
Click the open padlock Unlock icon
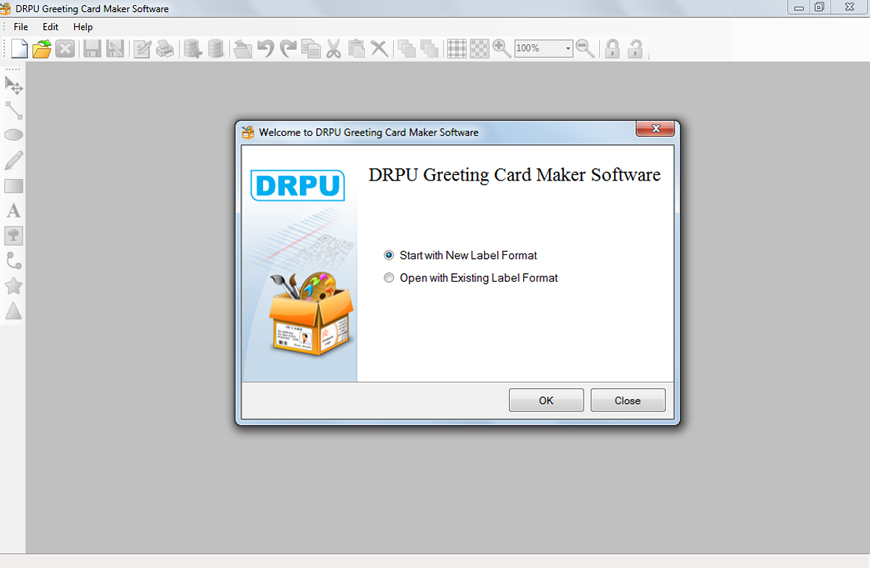[635, 49]
